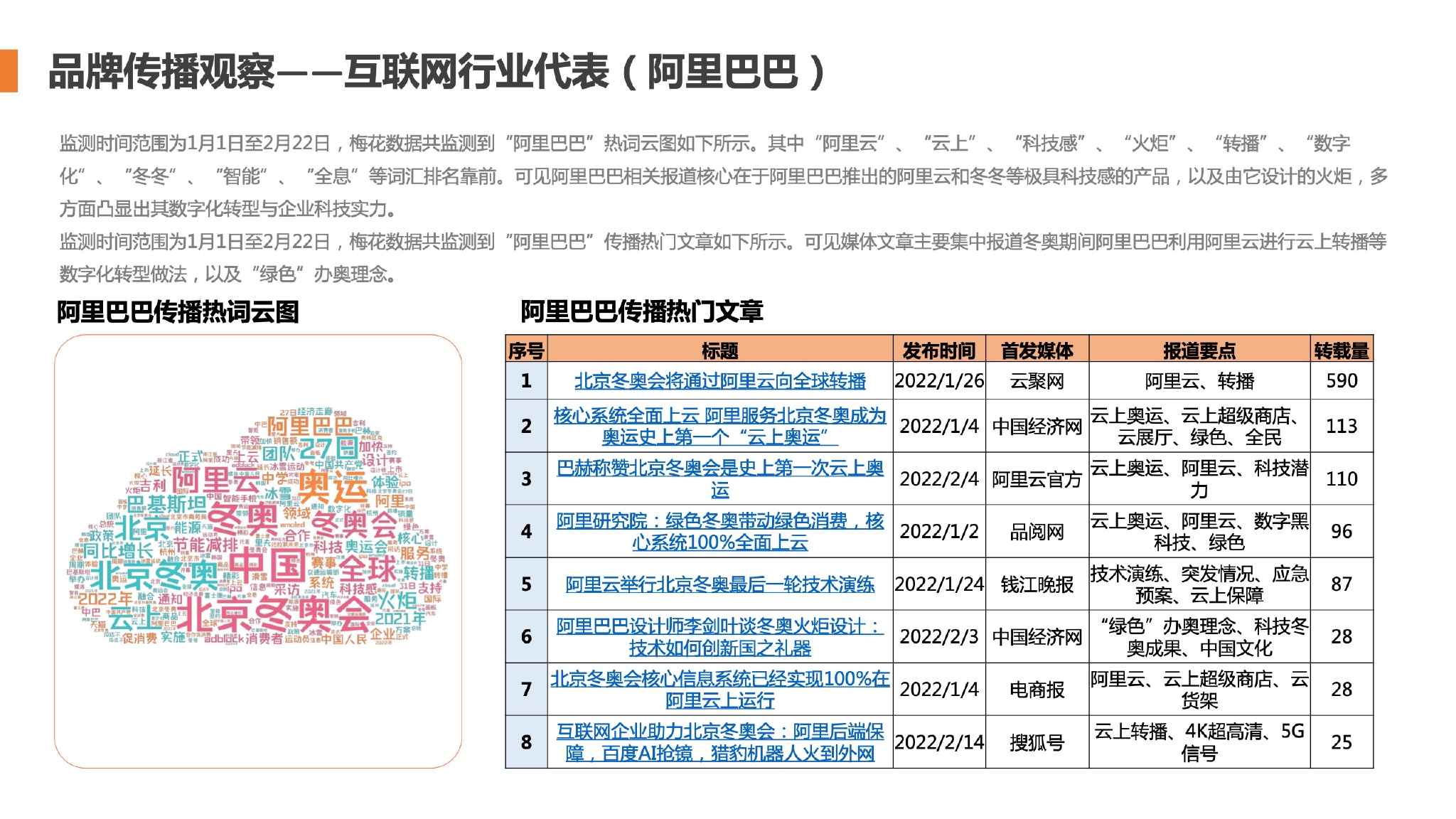
Task: Click heading 阿里巴巴传播热词云图
Action: (x=178, y=312)
